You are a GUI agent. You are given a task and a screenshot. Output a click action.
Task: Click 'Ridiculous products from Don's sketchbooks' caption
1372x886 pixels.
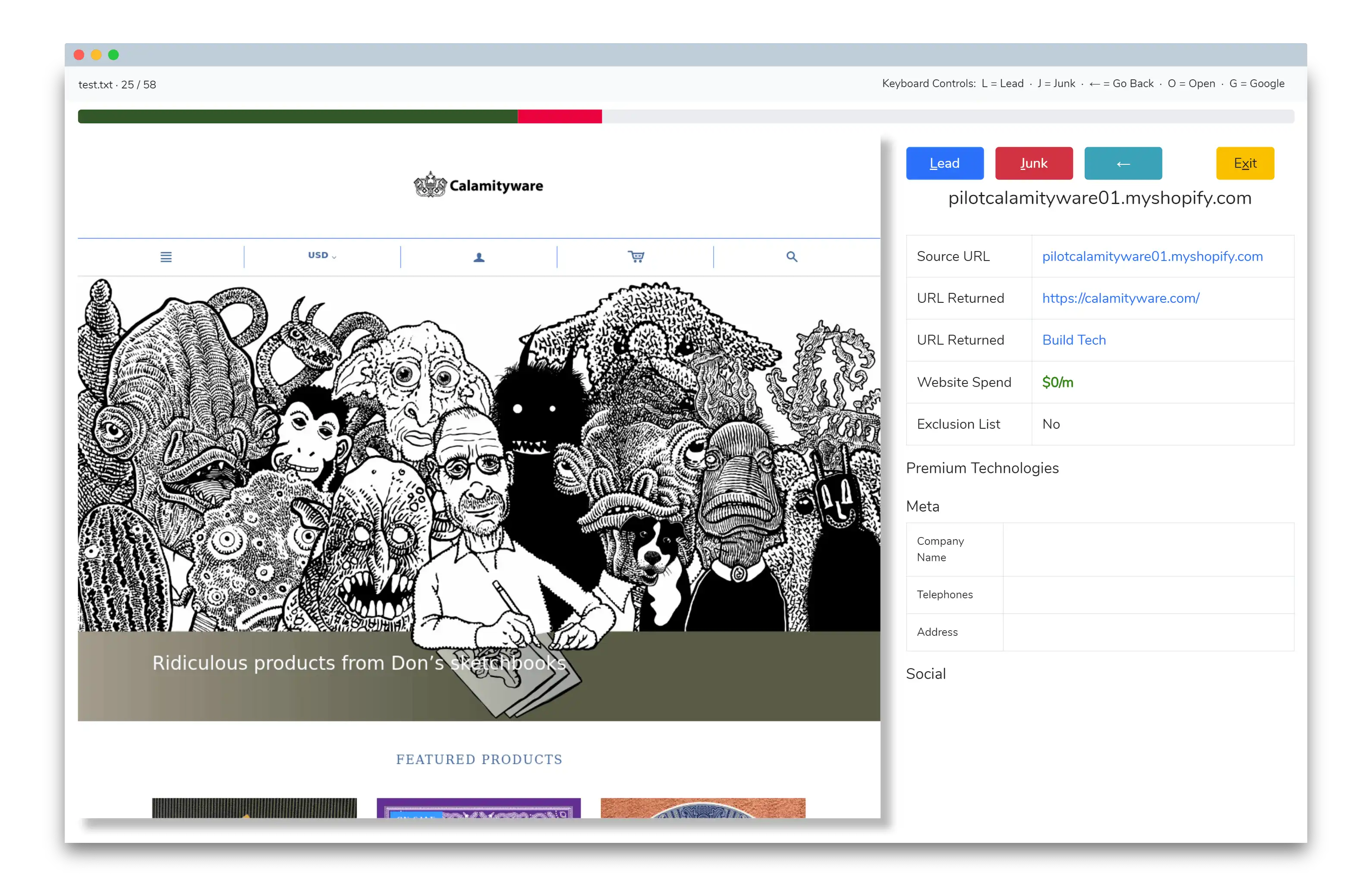[x=359, y=663]
